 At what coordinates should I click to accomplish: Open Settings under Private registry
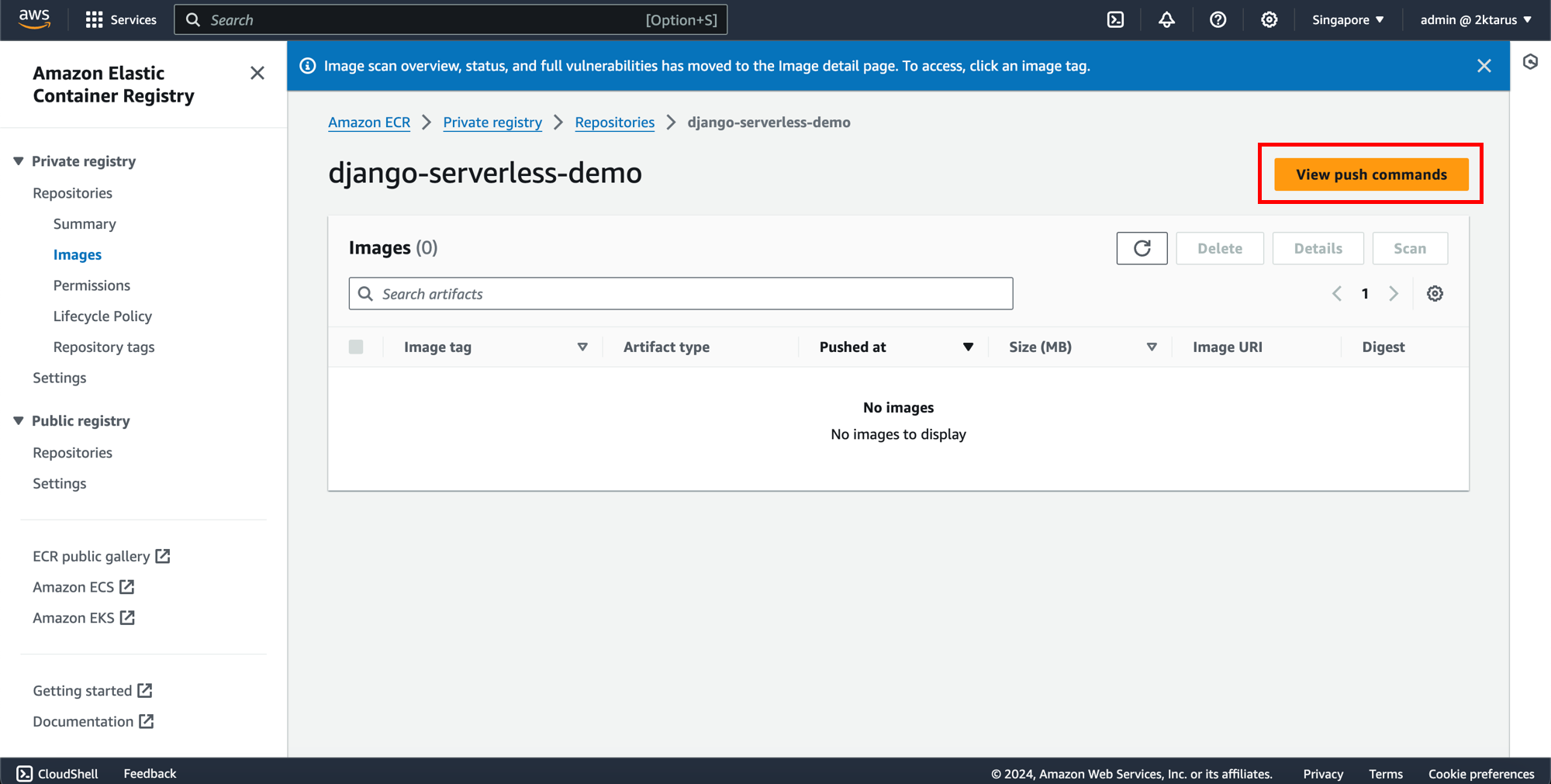pyautogui.click(x=60, y=377)
